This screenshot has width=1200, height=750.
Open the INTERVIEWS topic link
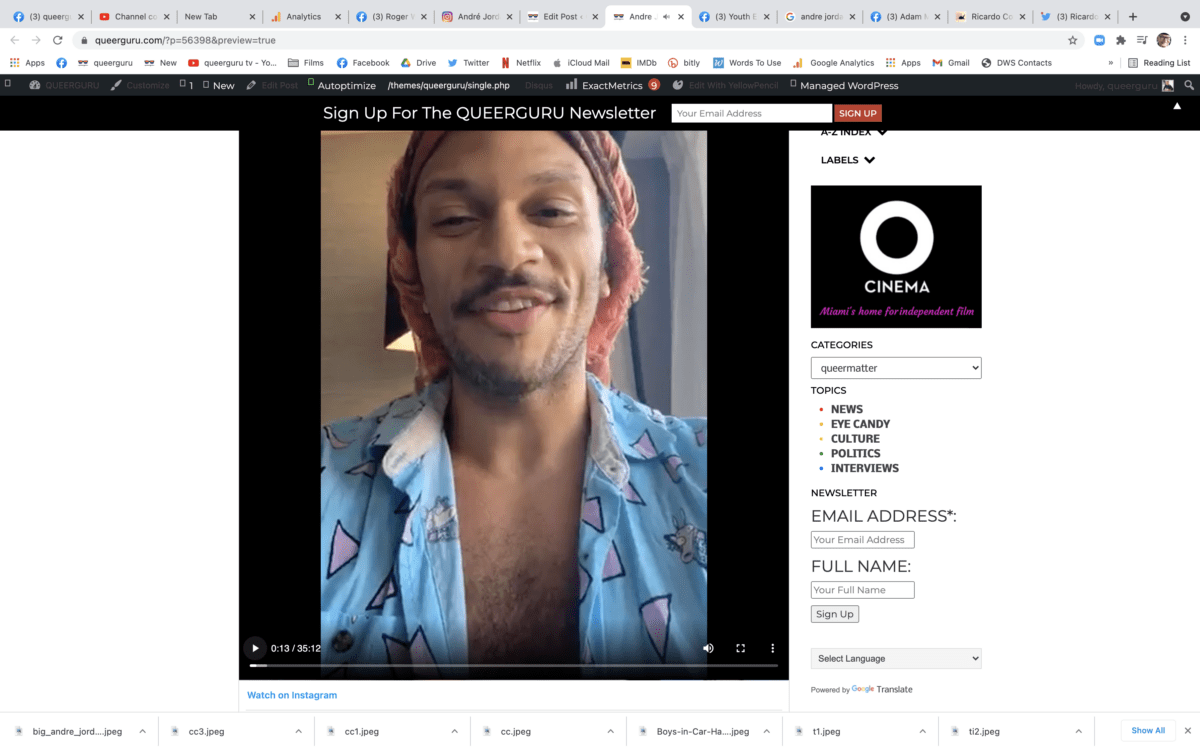tap(864, 468)
